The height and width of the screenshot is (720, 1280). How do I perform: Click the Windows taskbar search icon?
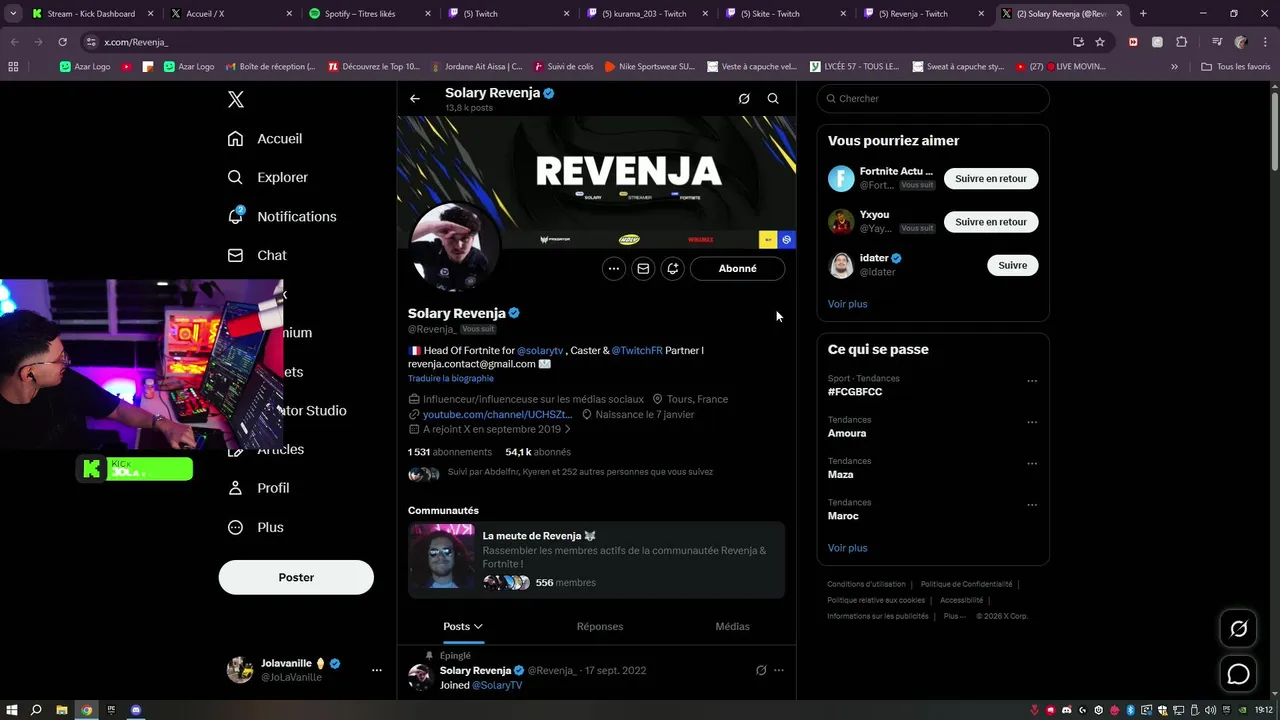[x=37, y=710]
